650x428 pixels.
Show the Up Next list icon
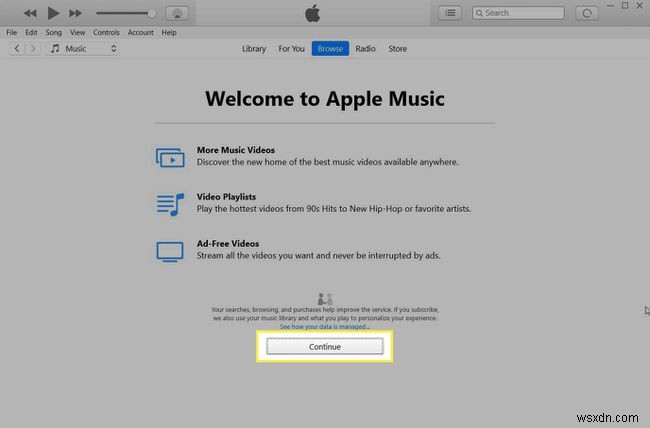point(450,13)
